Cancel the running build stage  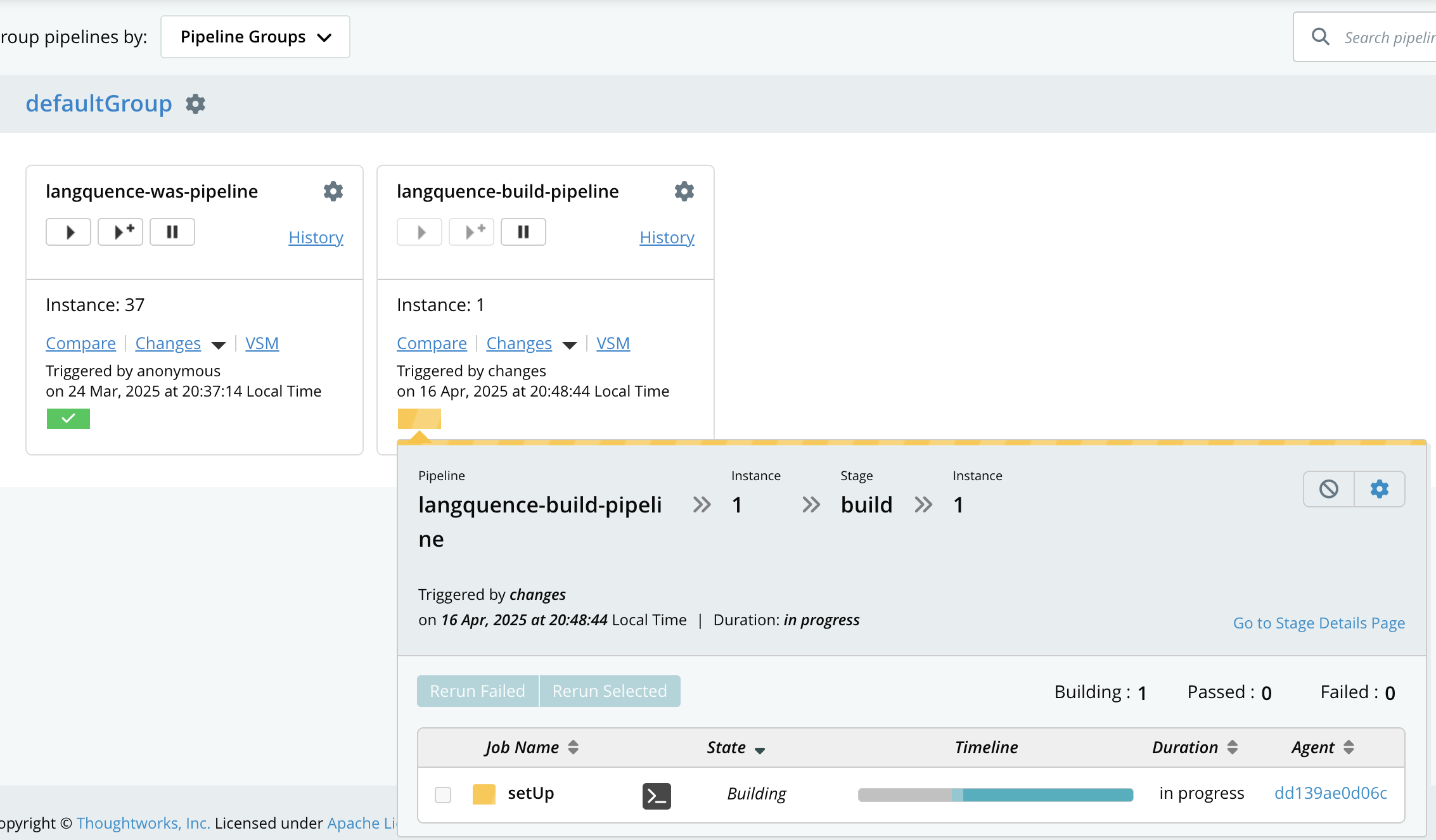[1329, 489]
